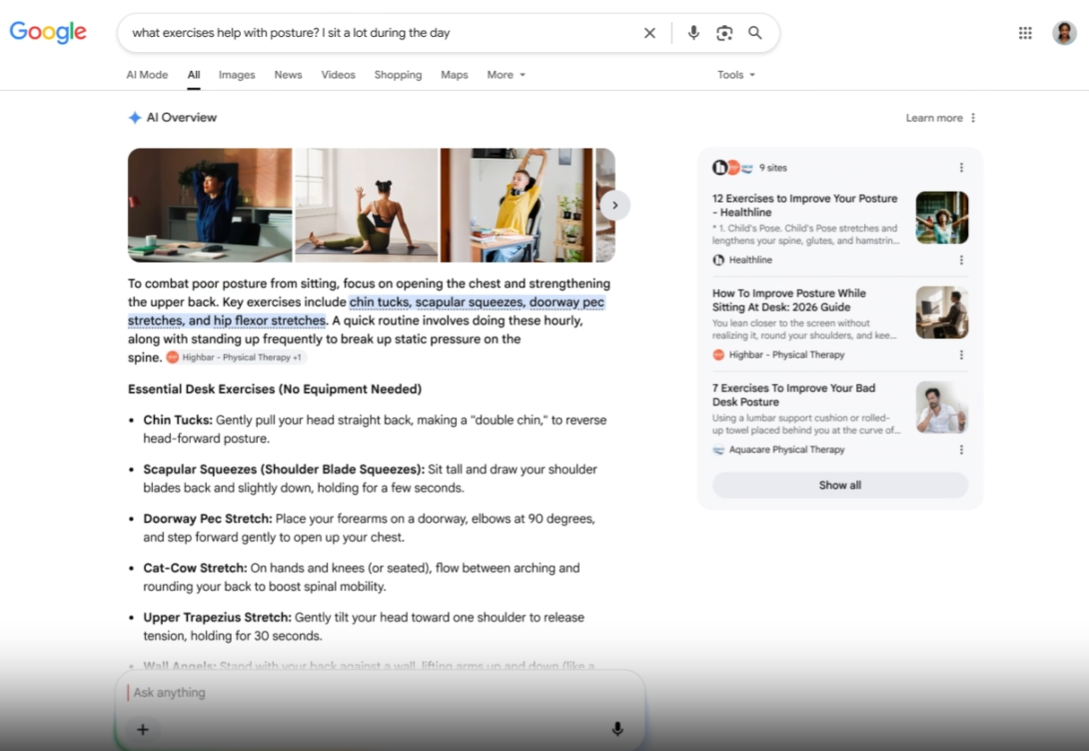The image size is (1089, 751).
Task: Open the Videos tab
Action: click(338, 74)
